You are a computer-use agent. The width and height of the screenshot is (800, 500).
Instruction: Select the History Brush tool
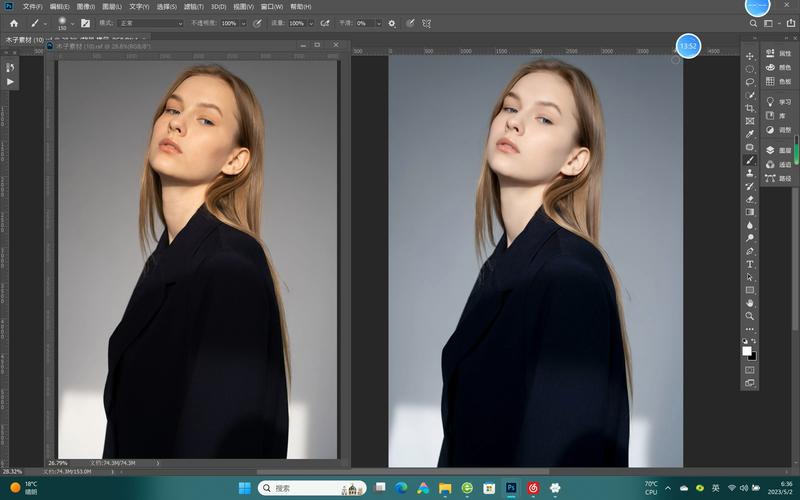[749, 186]
